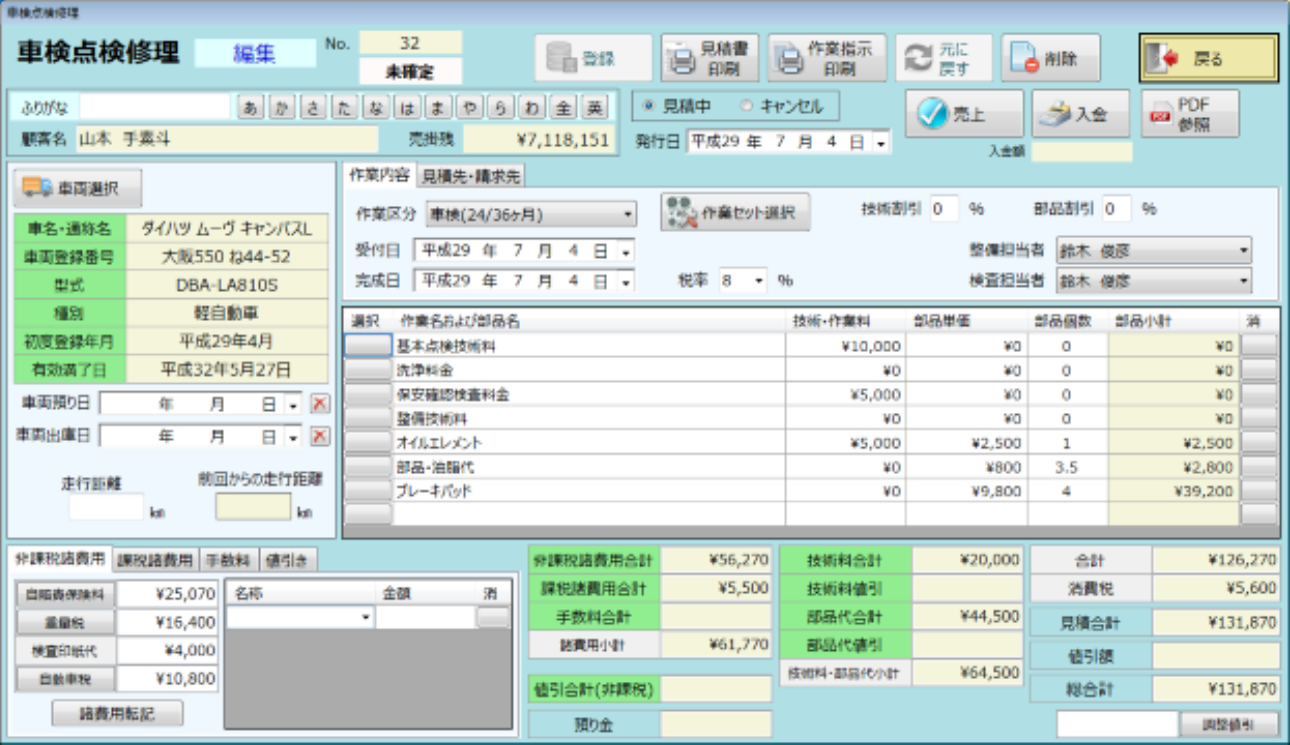This screenshot has height=745, width=1290.
Task: Filter customers by は kana button
Action: click(407, 108)
